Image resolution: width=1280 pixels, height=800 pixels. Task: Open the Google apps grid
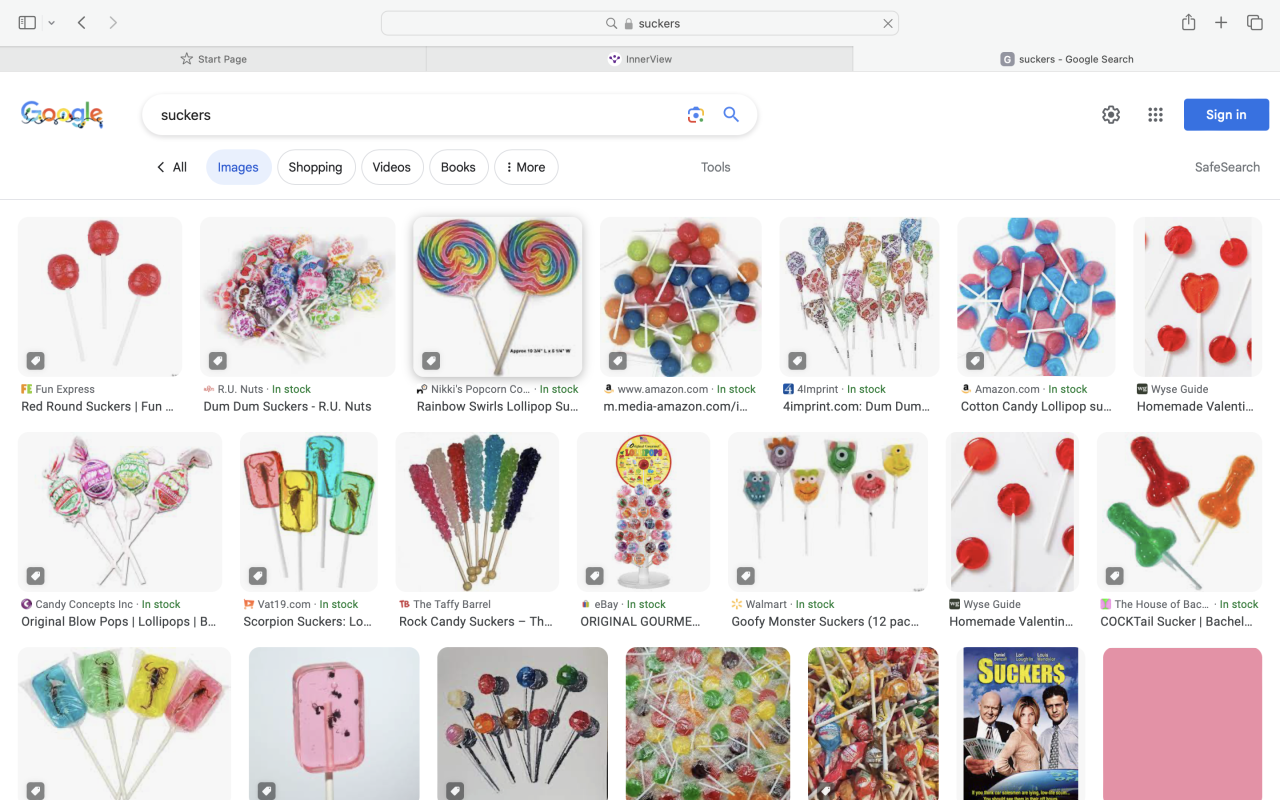pos(1155,115)
